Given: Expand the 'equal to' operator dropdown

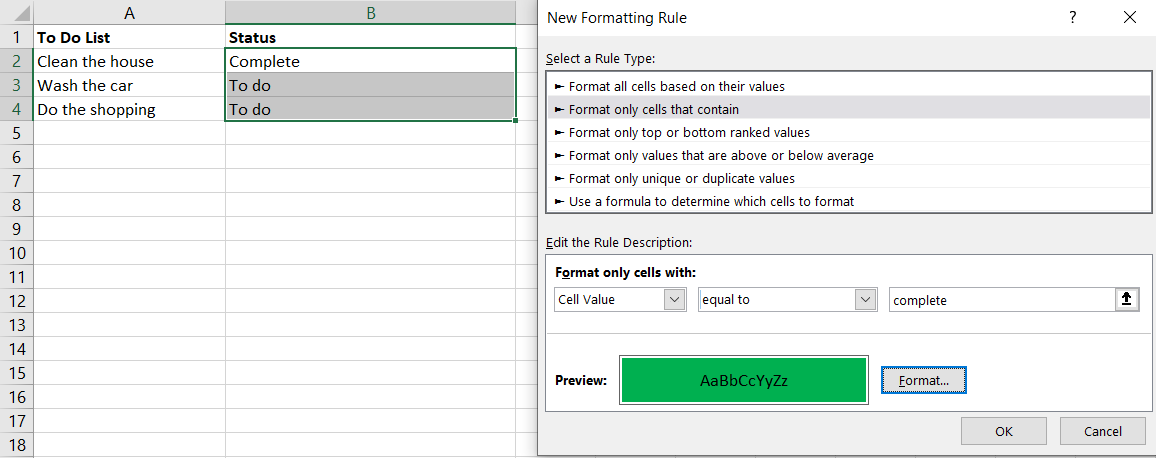Looking at the screenshot, I should coord(866,299).
